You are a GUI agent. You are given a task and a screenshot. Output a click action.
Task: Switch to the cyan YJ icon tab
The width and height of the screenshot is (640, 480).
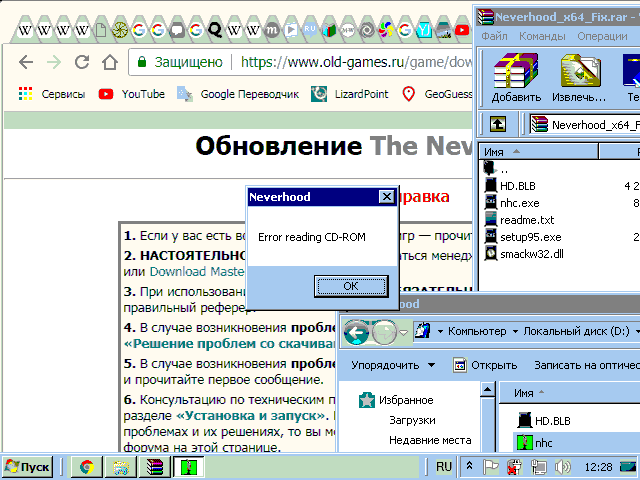point(424,30)
